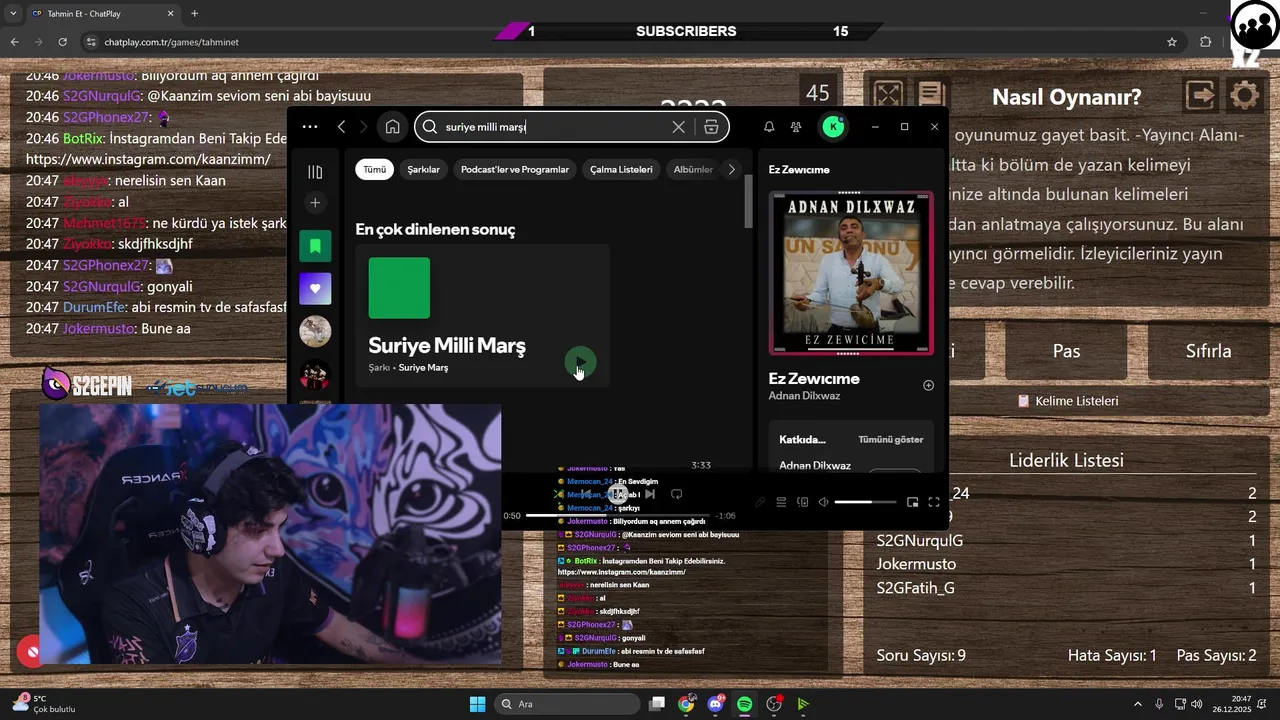This screenshot has width=1280, height=720.
Task: Open browser extensions puzzle icon
Action: (x=1205, y=42)
